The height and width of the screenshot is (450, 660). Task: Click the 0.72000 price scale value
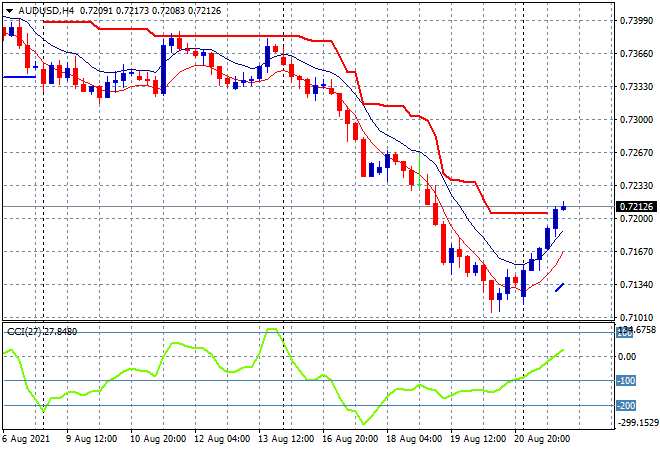(x=636, y=218)
